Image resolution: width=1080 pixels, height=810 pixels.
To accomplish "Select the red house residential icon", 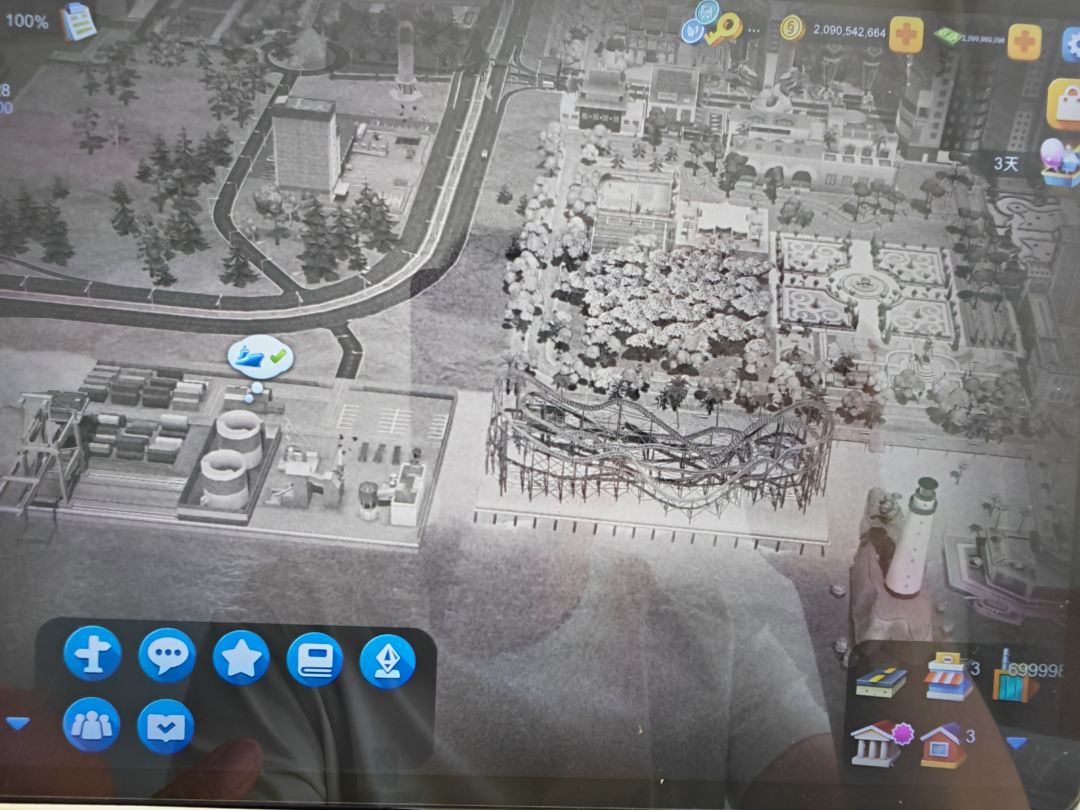I will tap(943, 746).
